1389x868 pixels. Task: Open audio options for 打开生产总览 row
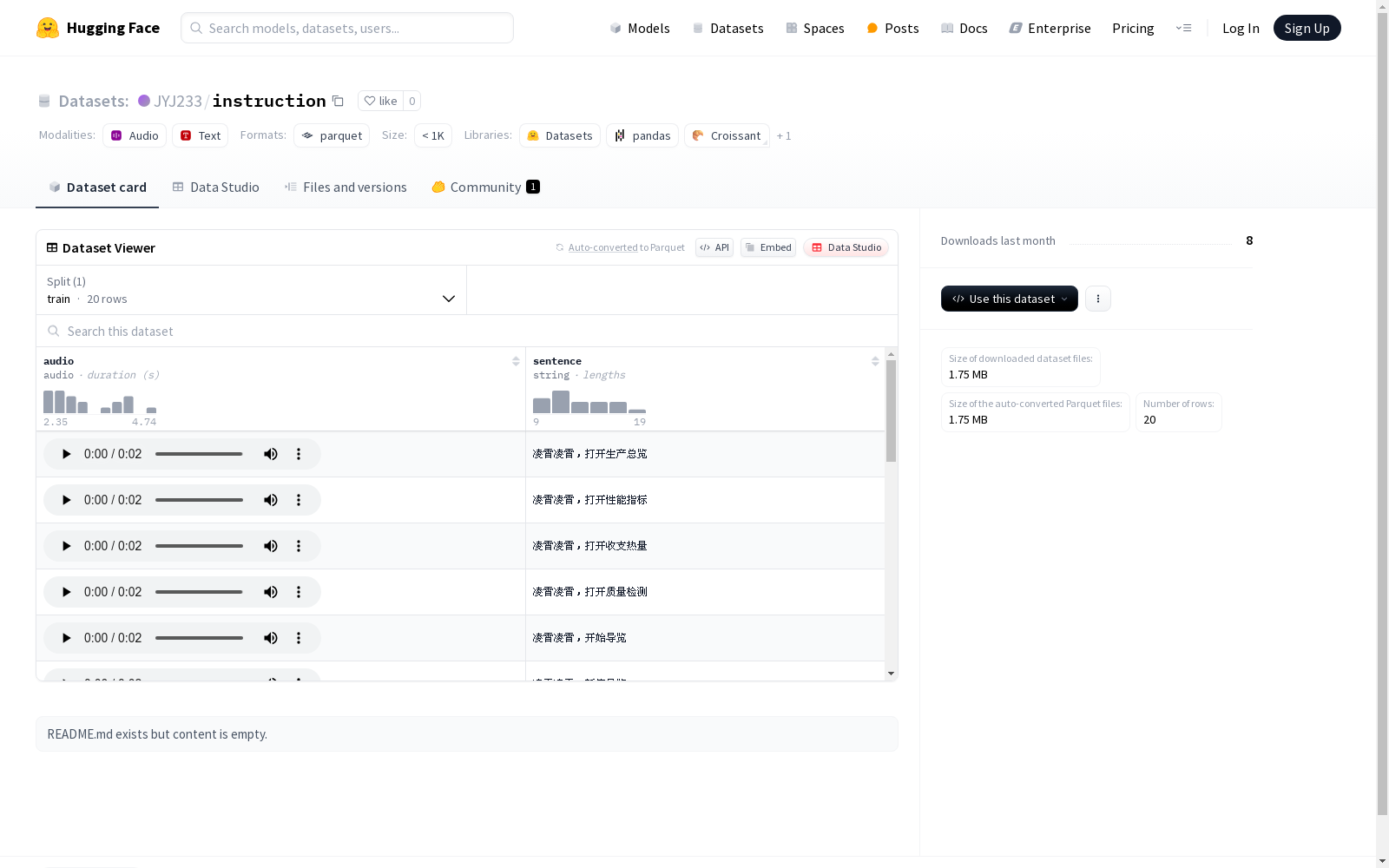coord(299,454)
